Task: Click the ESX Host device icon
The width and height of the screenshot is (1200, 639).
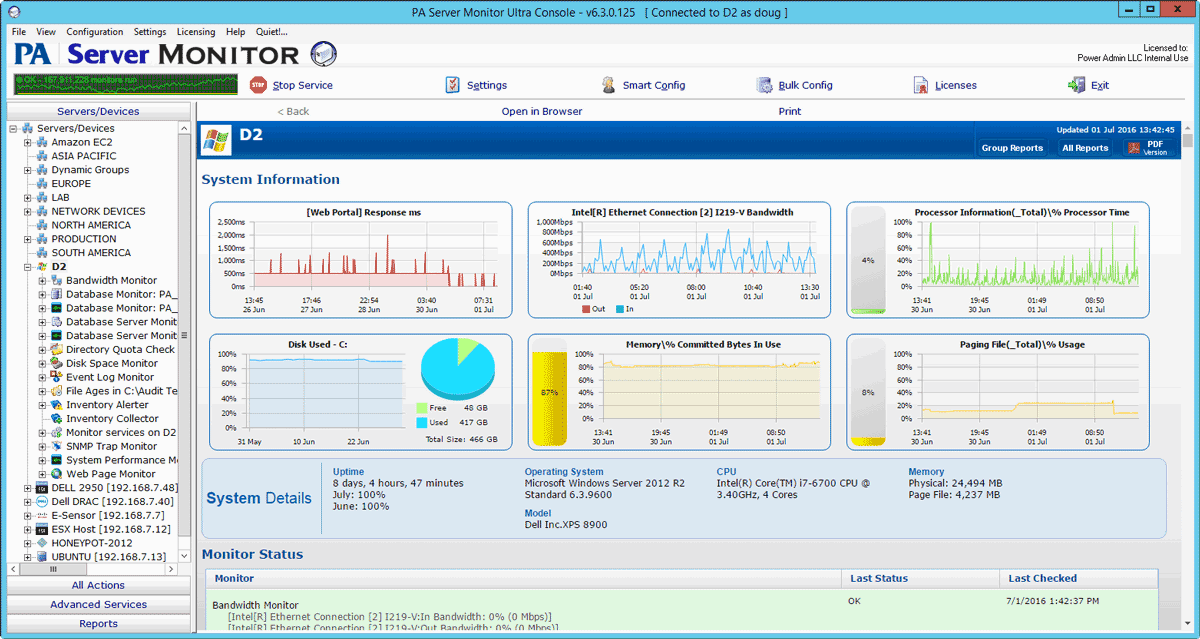Action: pyautogui.click(x=42, y=529)
